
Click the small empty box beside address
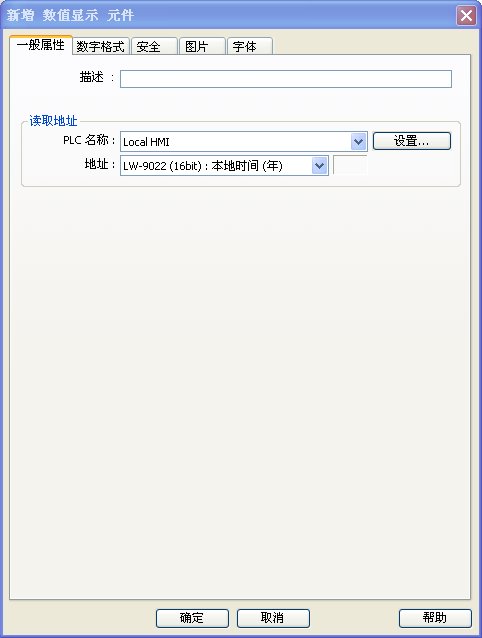pyautogui.click(x=350, y=165)
